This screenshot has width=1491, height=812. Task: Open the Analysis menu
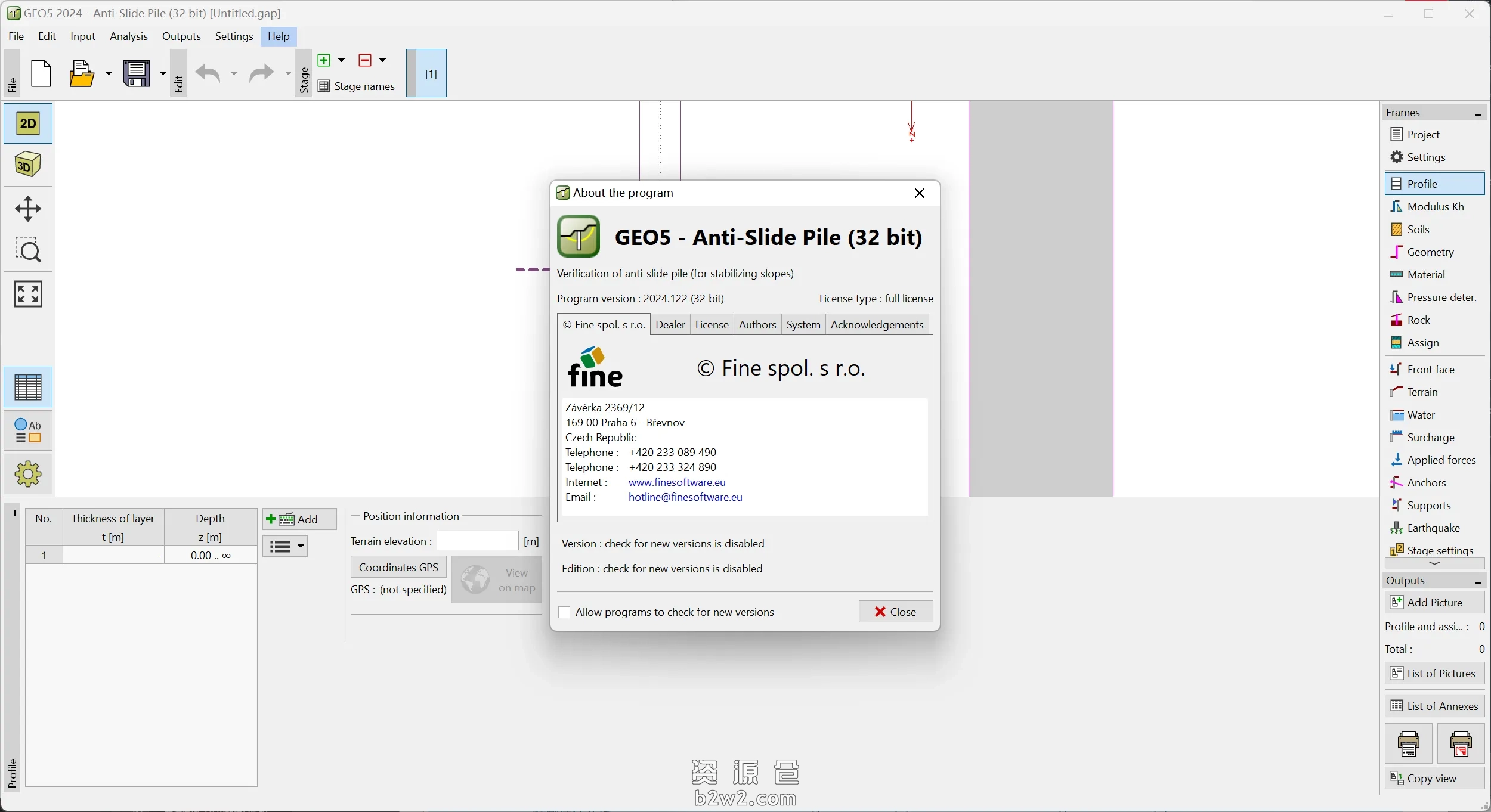[x=129, y=36]
